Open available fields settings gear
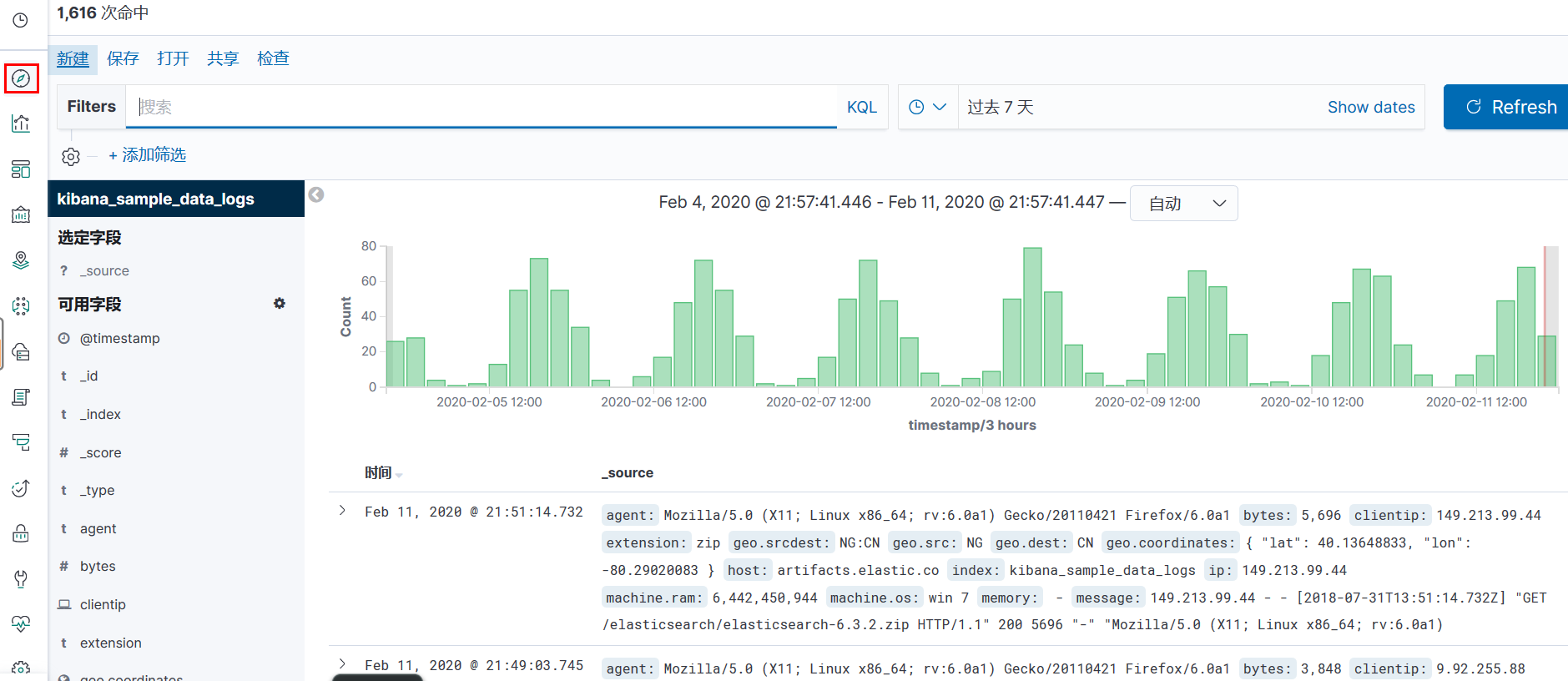 [x=280, y=304]
